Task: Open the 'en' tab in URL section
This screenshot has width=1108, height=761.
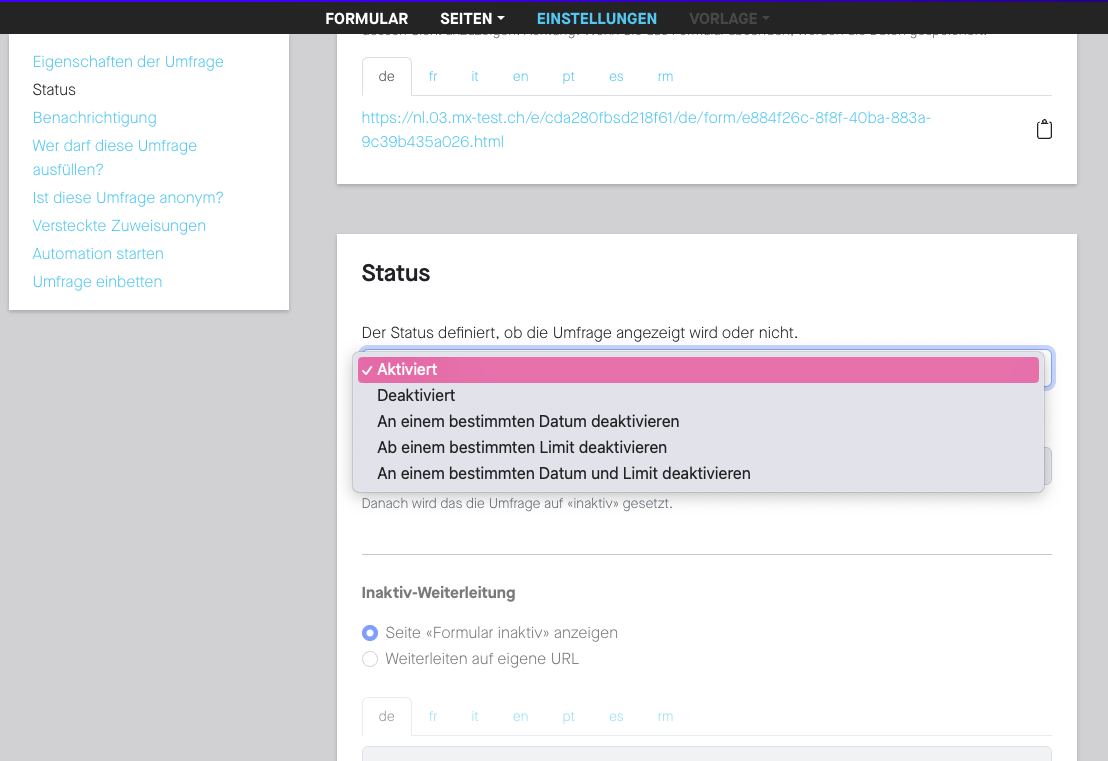Action: pyautogui.click(x=520, y=76)
